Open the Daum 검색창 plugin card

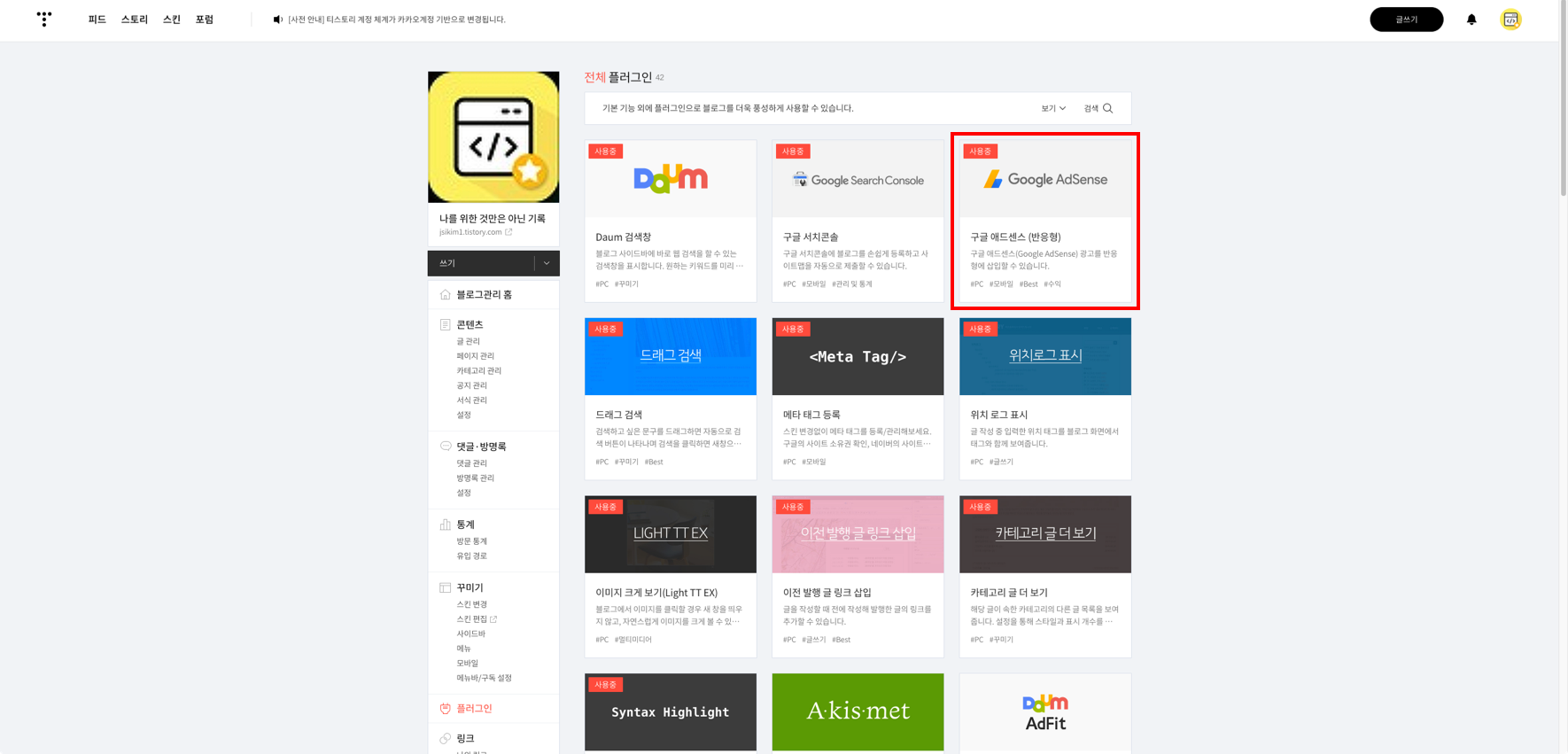[x=671, y=221]
